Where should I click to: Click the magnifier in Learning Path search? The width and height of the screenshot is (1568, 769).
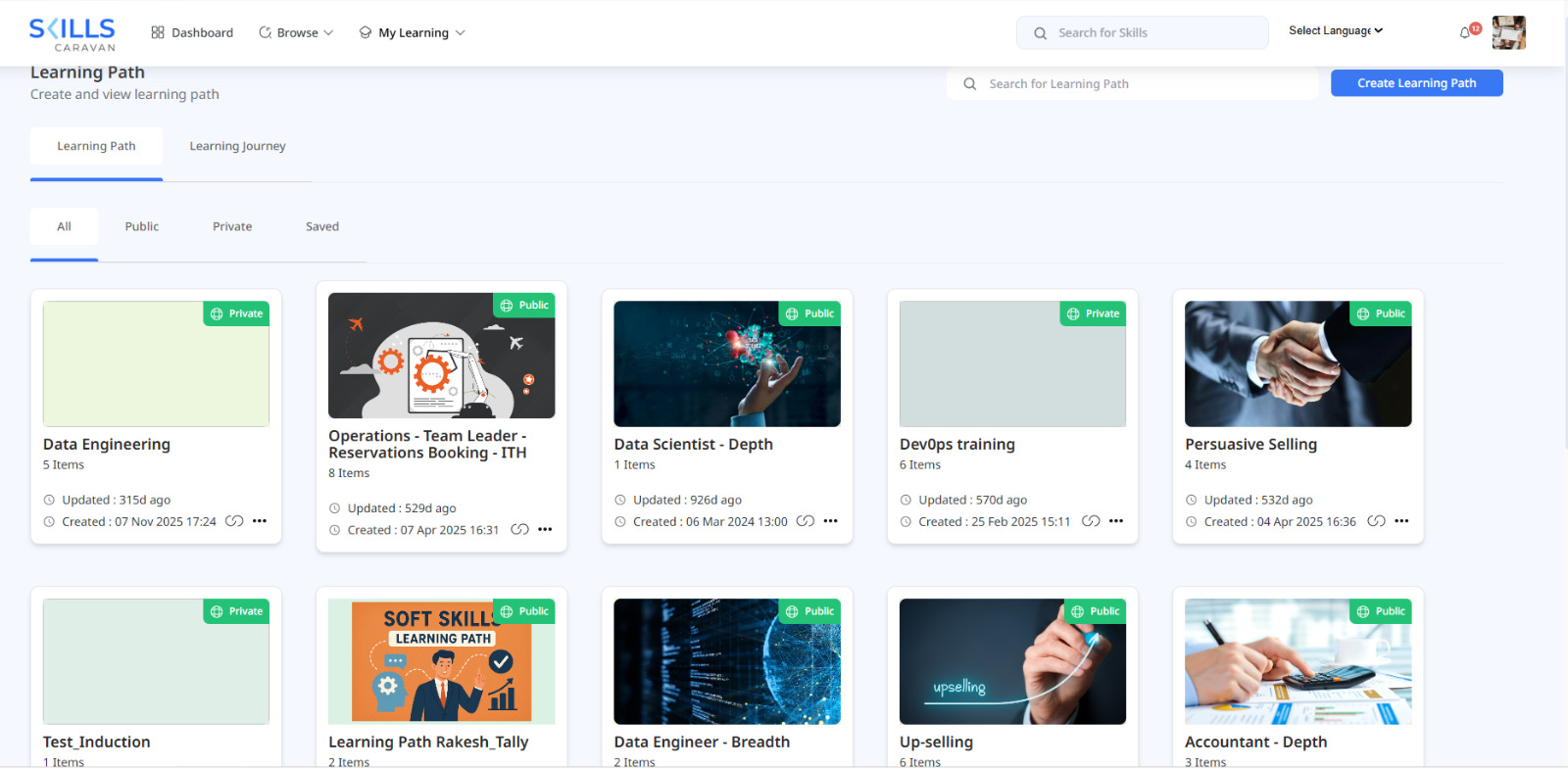pyautogui.click(x=969, y=84)
